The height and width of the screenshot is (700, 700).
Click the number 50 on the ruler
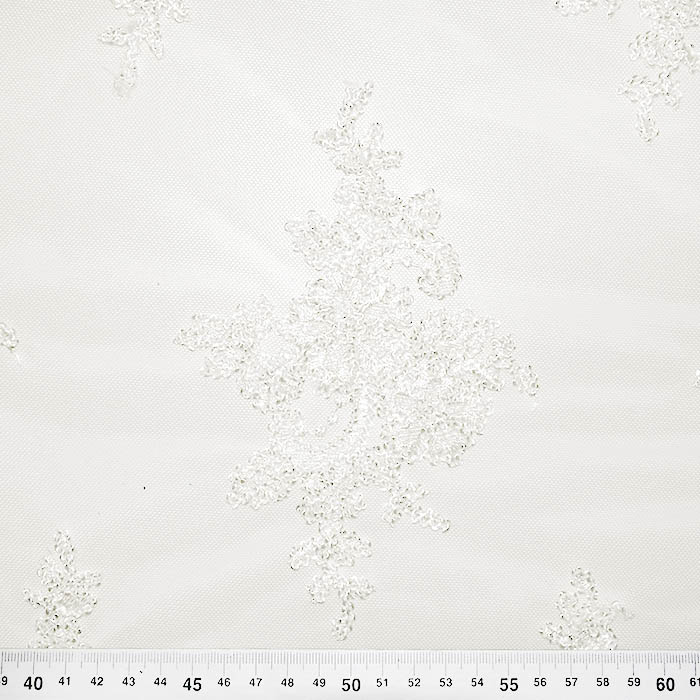coord(350,684)
